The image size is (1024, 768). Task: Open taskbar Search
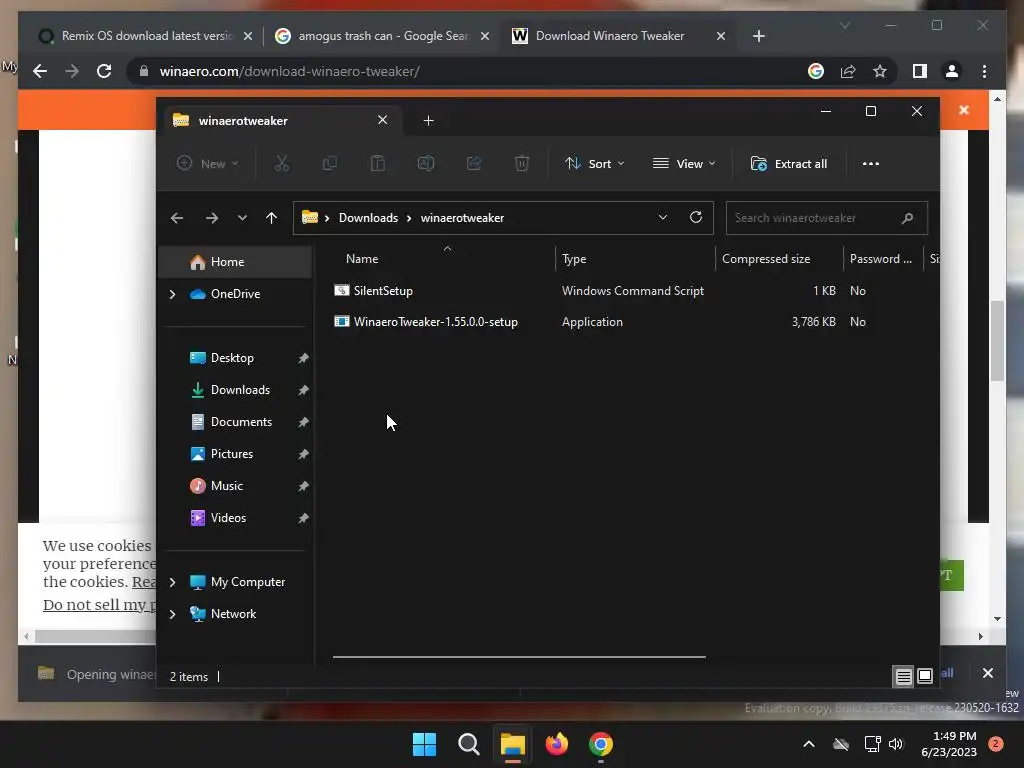(468, 744)
